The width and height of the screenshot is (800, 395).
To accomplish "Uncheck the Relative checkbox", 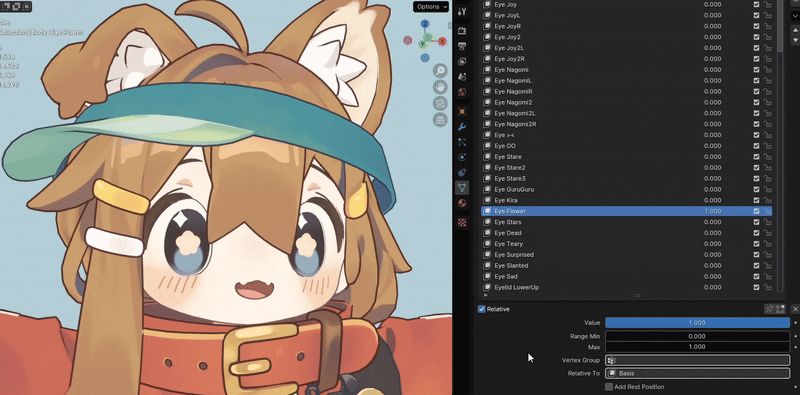I will click(x=481, y=309).
